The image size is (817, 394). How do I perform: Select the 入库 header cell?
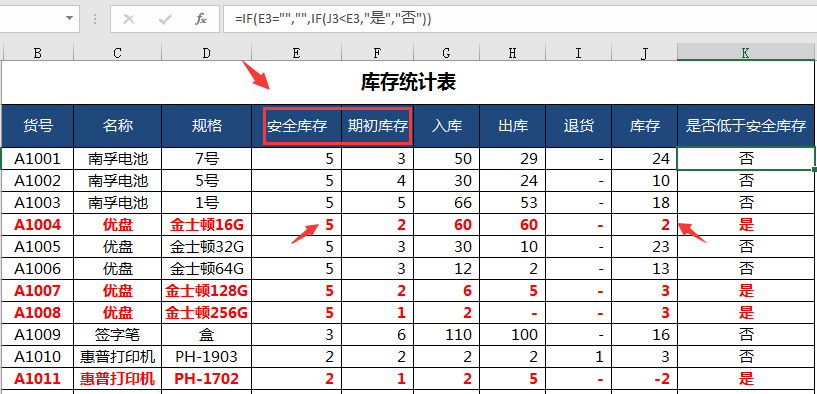click(447, 126)
